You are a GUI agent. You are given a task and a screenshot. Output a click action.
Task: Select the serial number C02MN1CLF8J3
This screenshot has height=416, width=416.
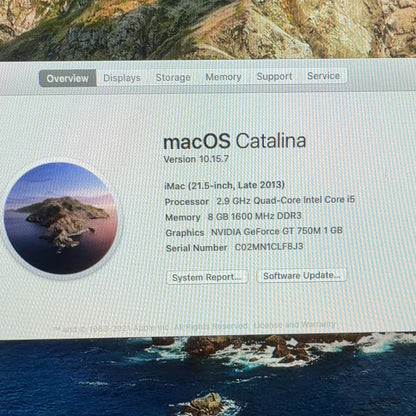(x=269, y=247)
